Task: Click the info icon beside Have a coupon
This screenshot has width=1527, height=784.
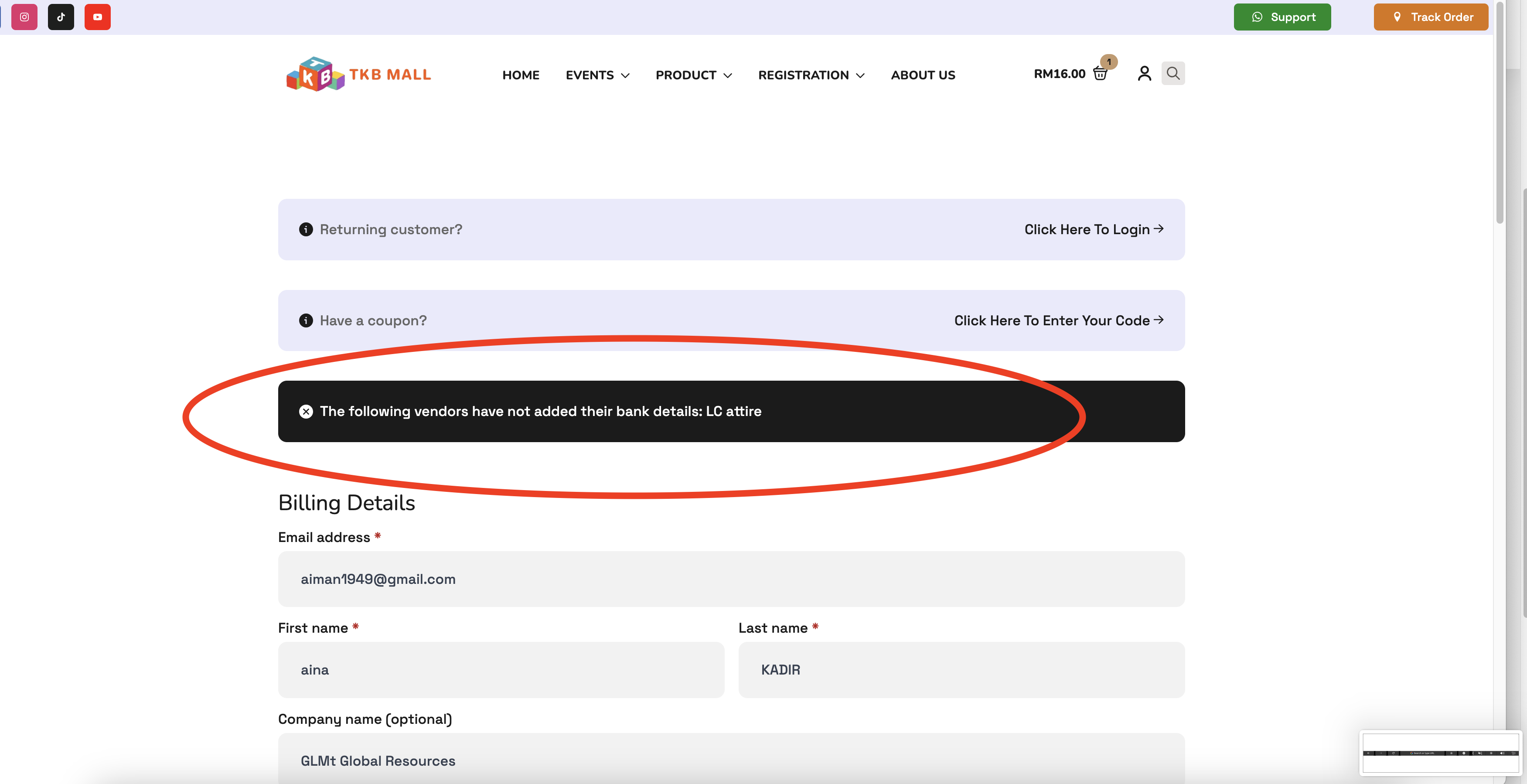Action: [306, 320]
